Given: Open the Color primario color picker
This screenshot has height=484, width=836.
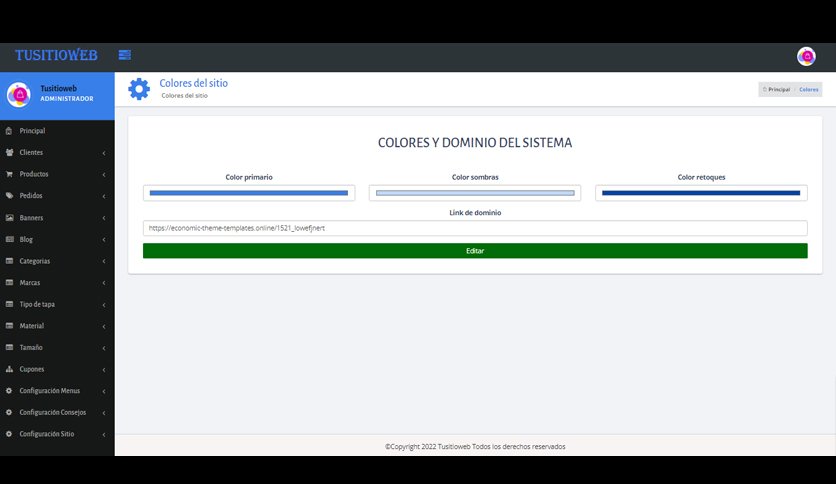Looking at the screenshot, I should click(249, 193).
